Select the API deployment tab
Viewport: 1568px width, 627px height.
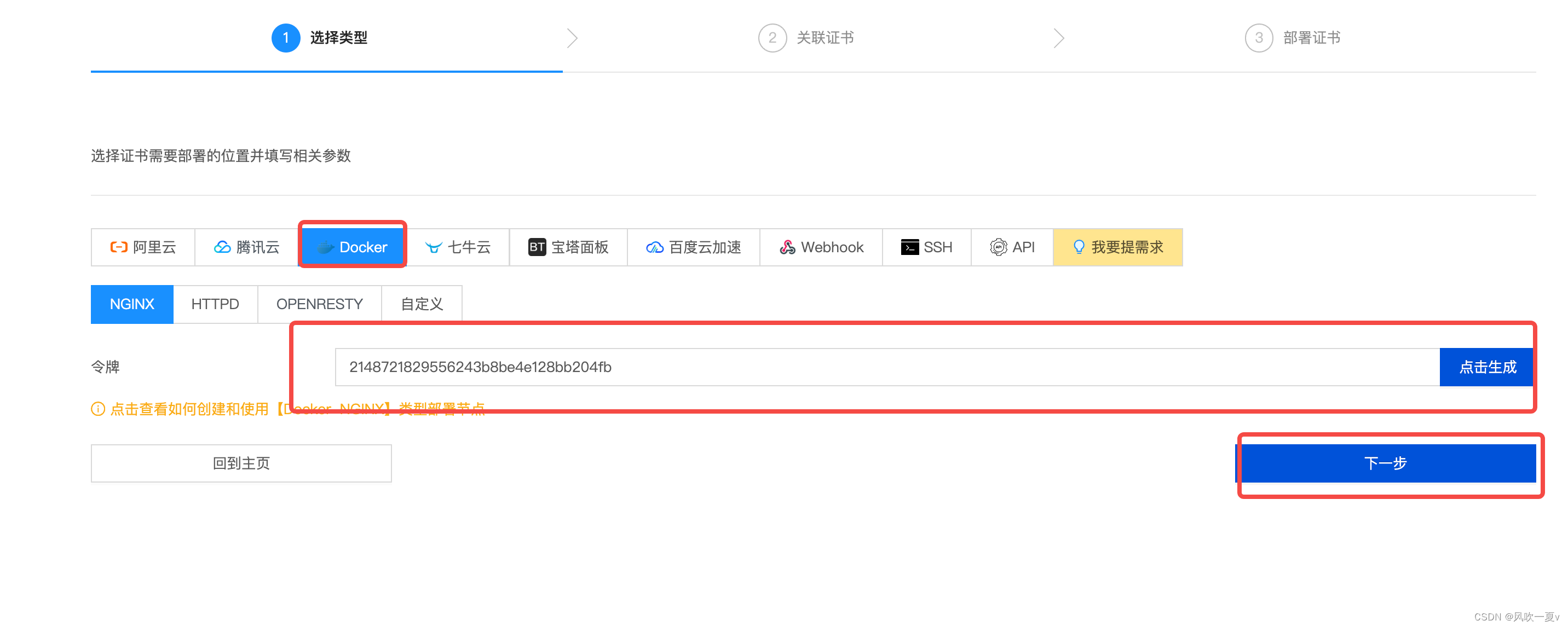click(1012, 247)
